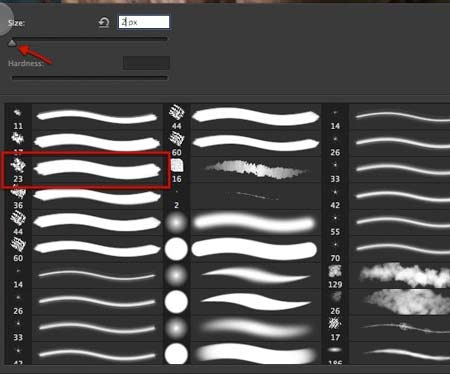Click the brush Size px input field
Viewport: 450px width, 374px height.
[x=144, y=22]
